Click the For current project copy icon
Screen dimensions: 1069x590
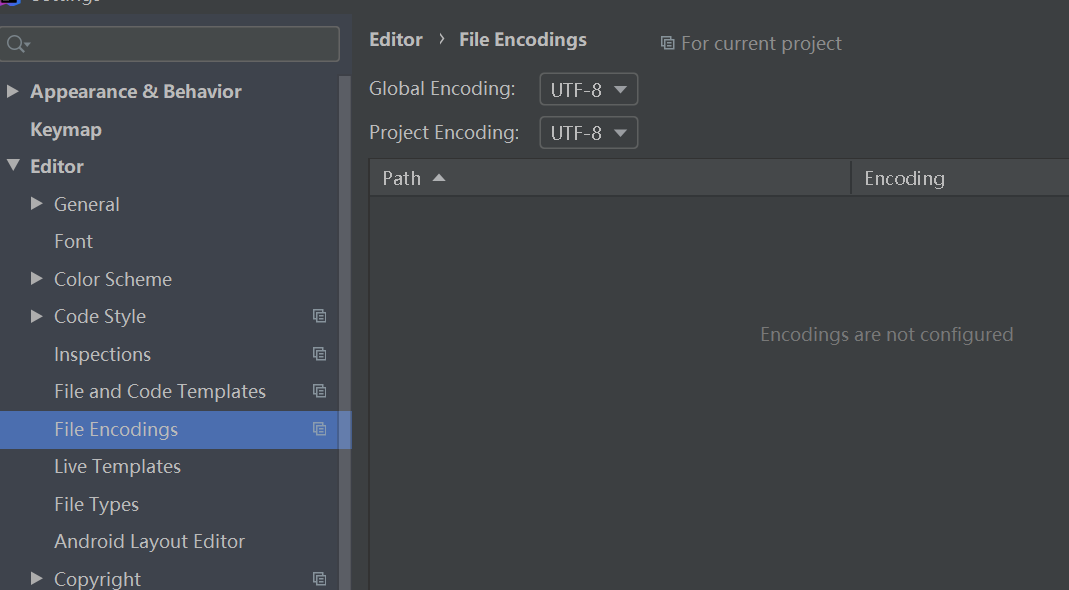tap(667, 43)
